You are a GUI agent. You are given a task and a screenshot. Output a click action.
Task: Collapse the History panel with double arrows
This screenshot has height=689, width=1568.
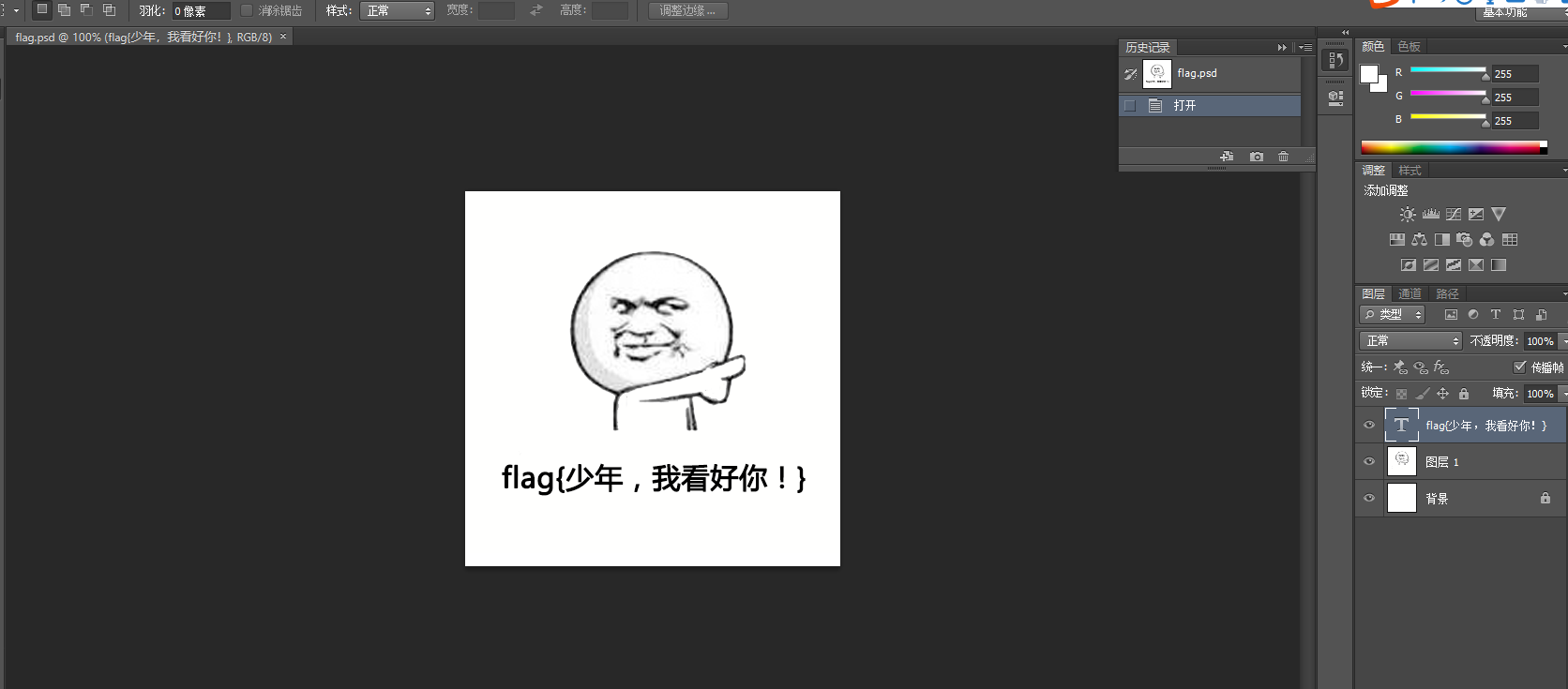[x=1282, y=48]
